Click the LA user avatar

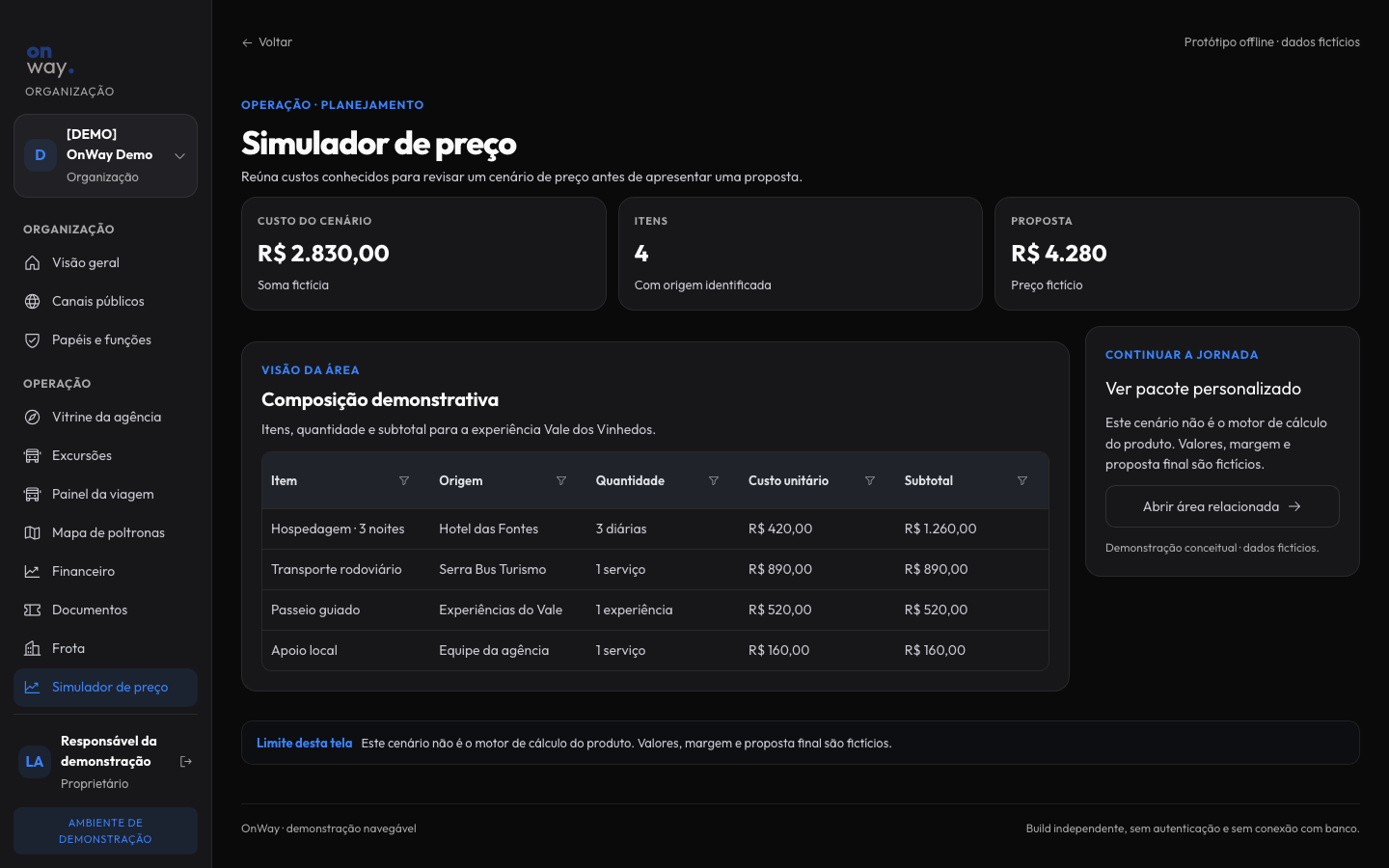tap(35, 762)
